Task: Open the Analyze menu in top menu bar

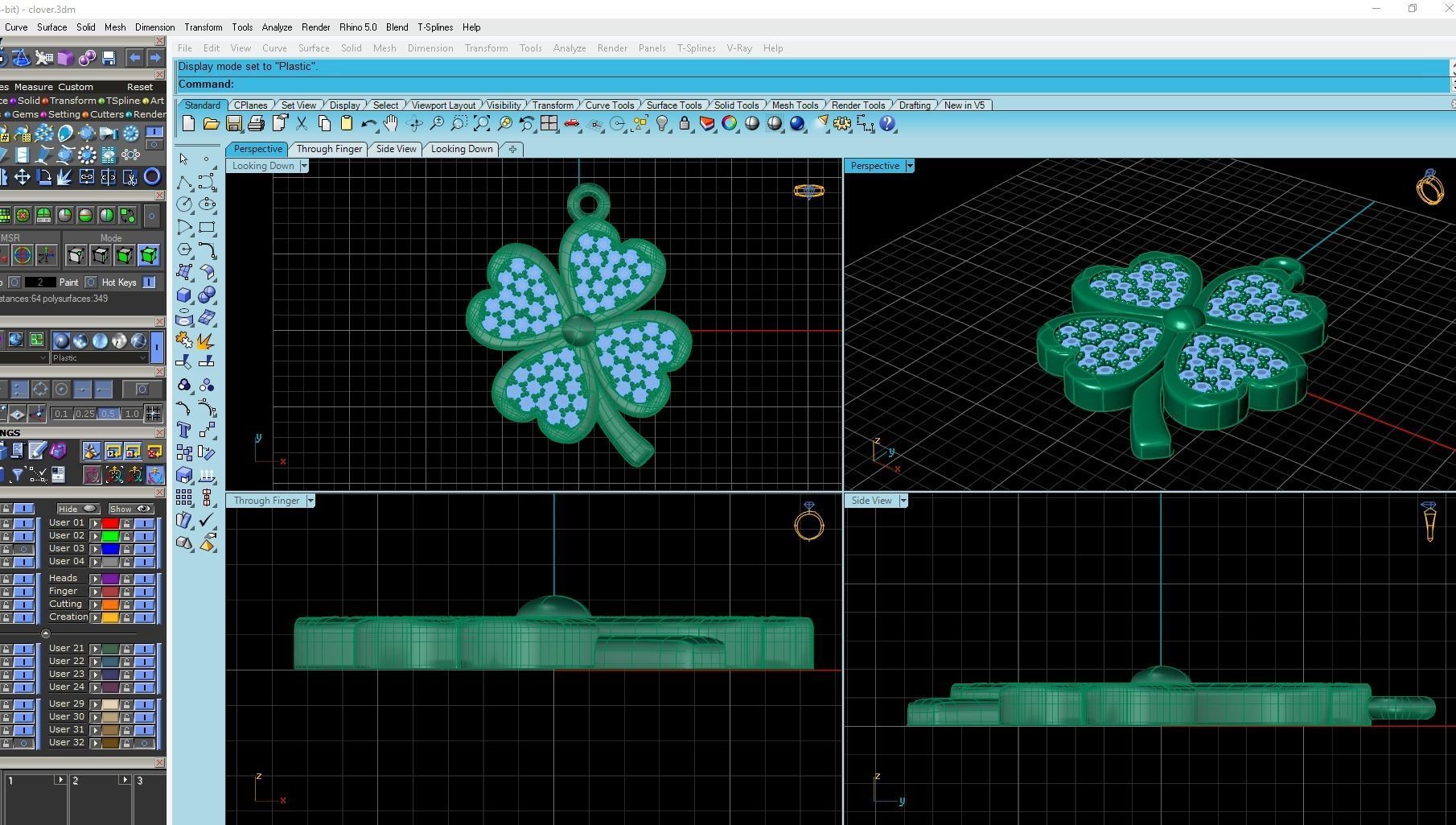Action: (277, 27)
